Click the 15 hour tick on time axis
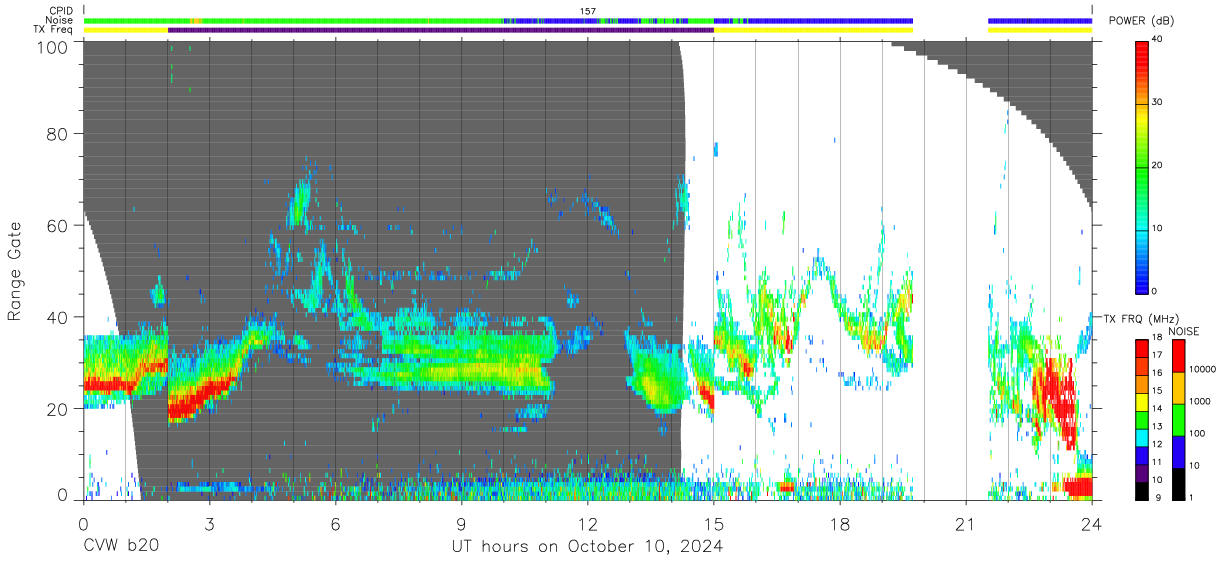This screenshot has width=1228, height=567. [714, 524]
